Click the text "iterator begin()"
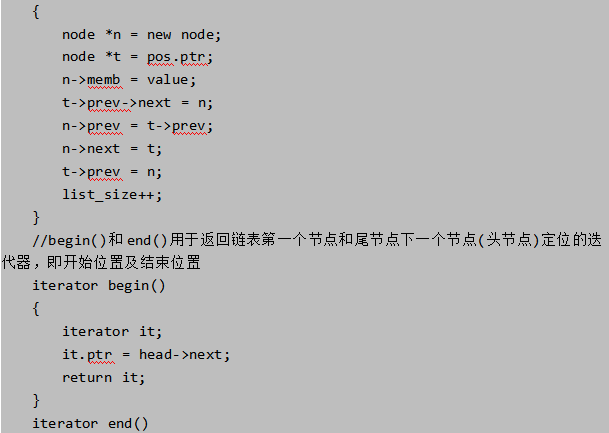 pyautogui.click(x=99, y=286)
